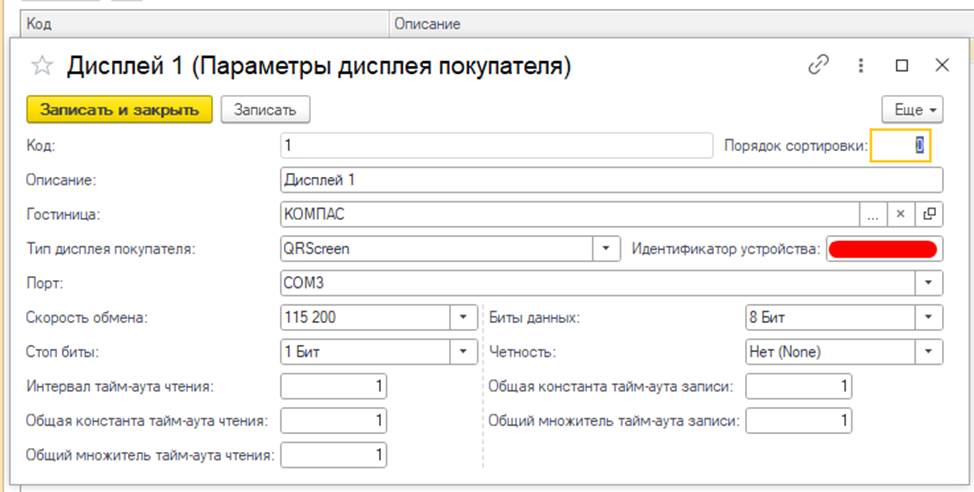The width and height of the screenshot is (974, 492).
Task: Click the Скорость обмена label
Action: 87,317
